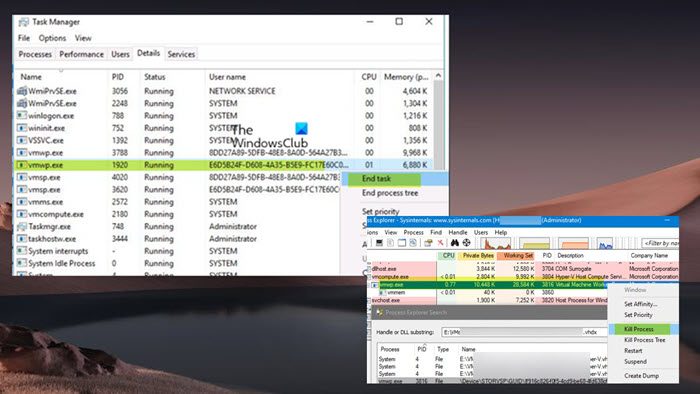Choose Create Dump menu entry
This screenshot has height=394, width=700.
[x=642, y=376]
